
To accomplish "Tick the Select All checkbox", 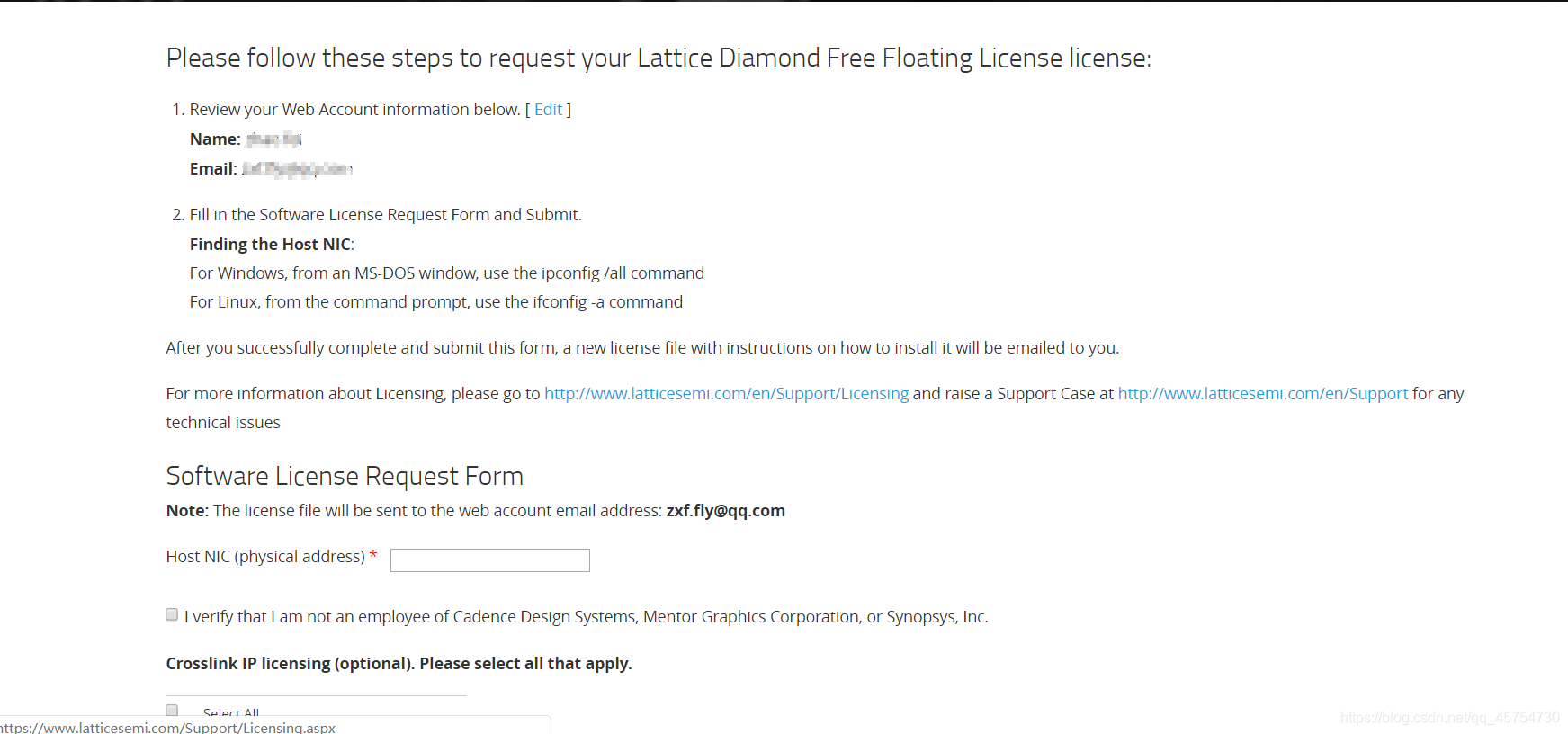I will click(x=172, y=711).
